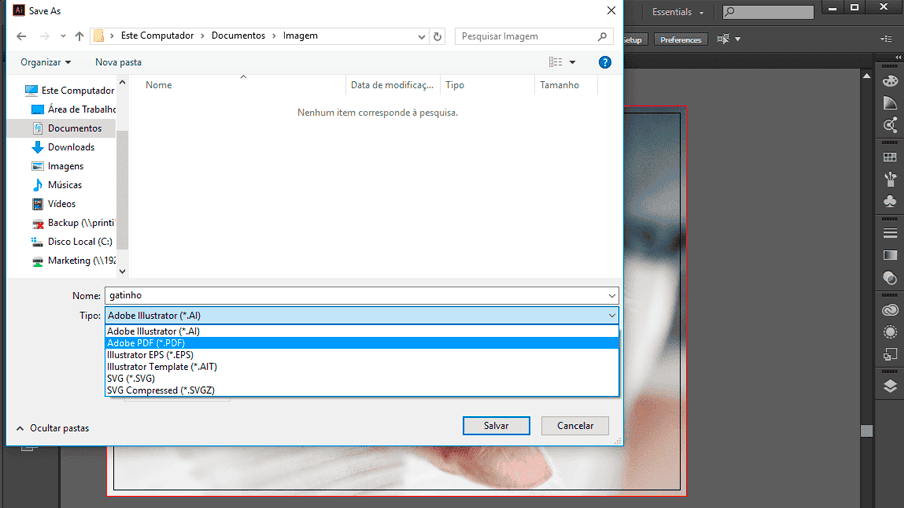Open the Stroke panel icon
Image resolution: width=904 pixels, height=508 pixels.
point(890,233)
